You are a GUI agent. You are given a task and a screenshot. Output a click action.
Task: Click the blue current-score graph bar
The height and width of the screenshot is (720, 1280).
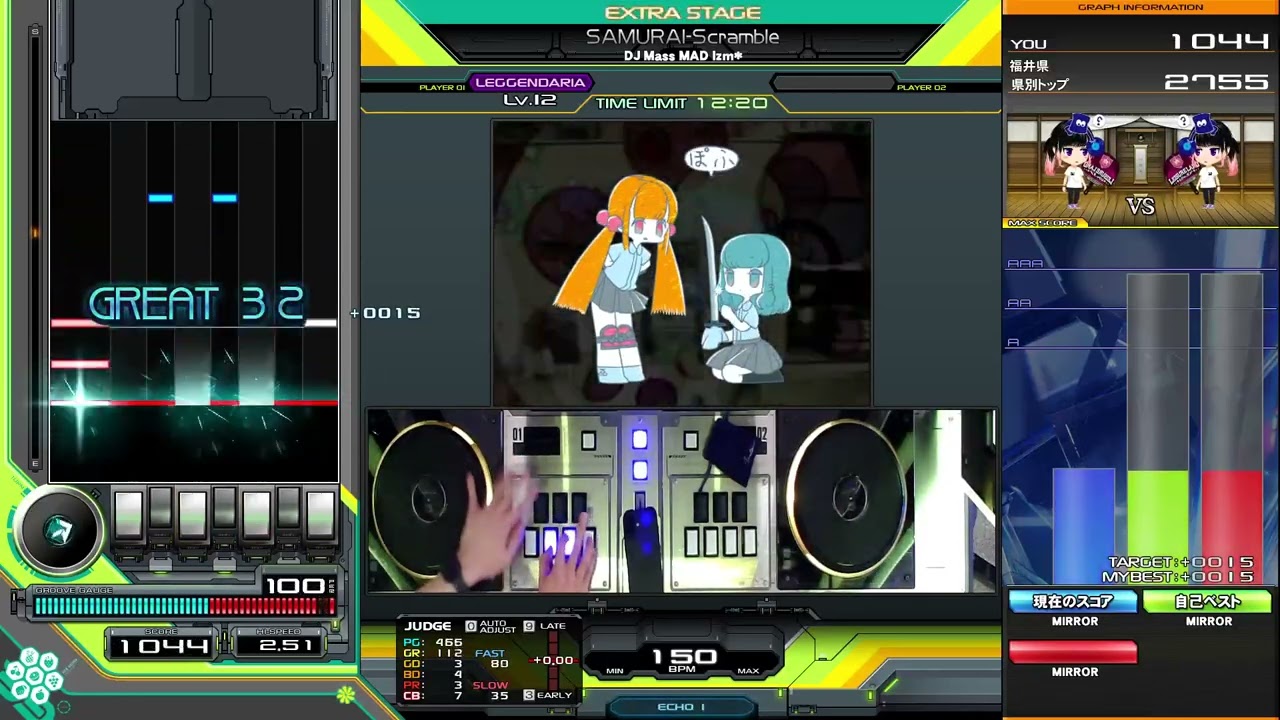[1083, 525]
